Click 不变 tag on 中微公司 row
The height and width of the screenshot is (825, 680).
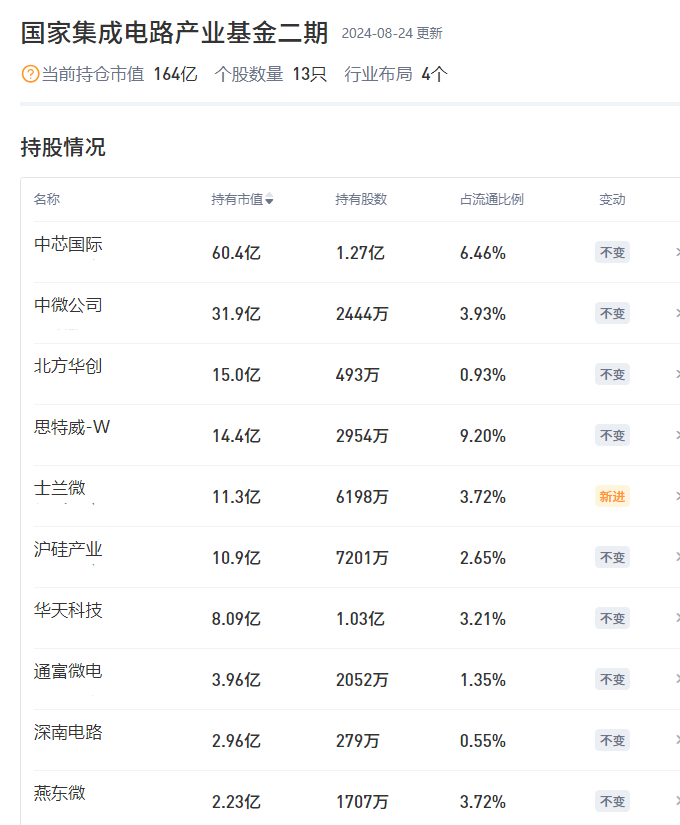click(612, 314)
